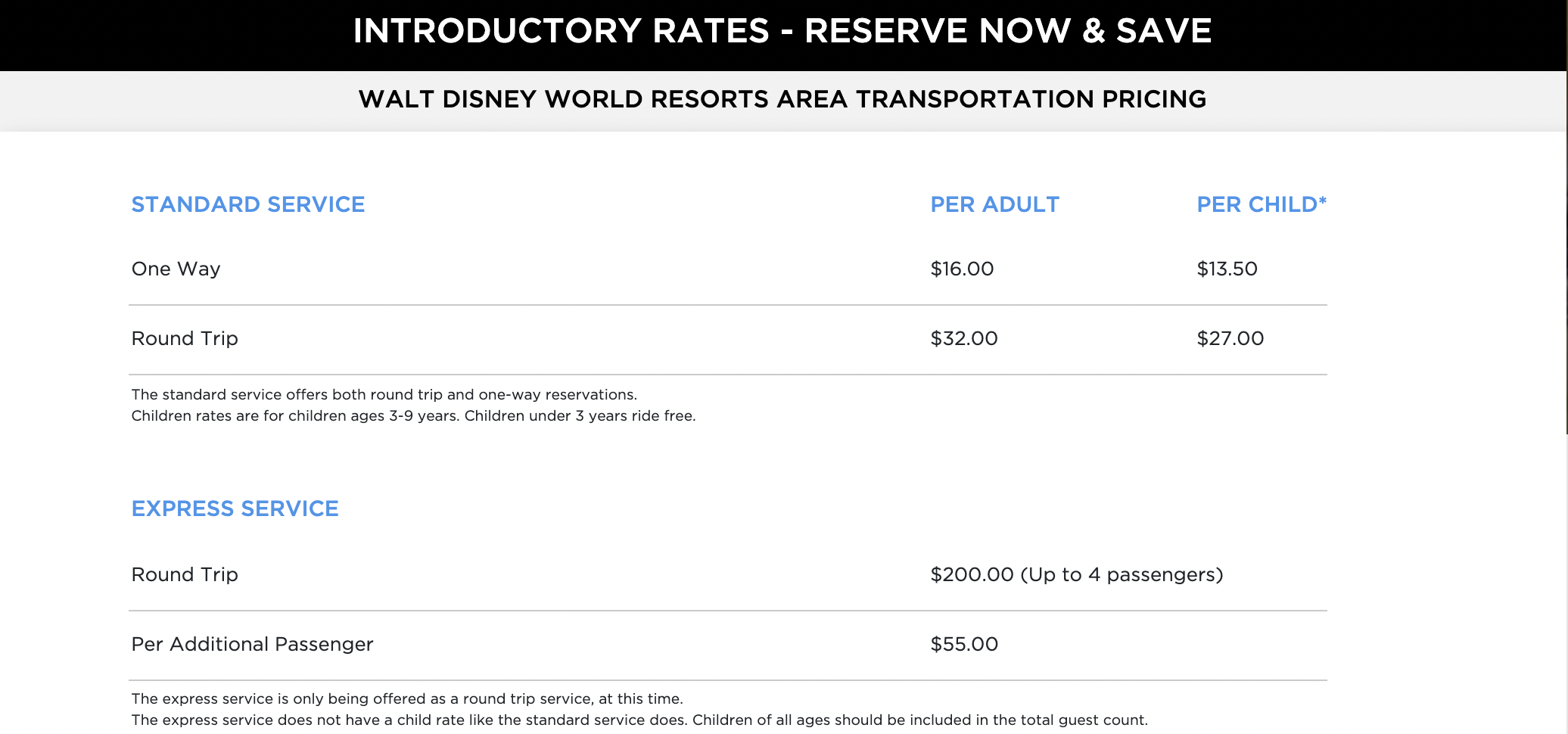Select the Walt Disney World Resorts pricing title
Viewport: 1568px width, 734px height.
click(782, 99)
